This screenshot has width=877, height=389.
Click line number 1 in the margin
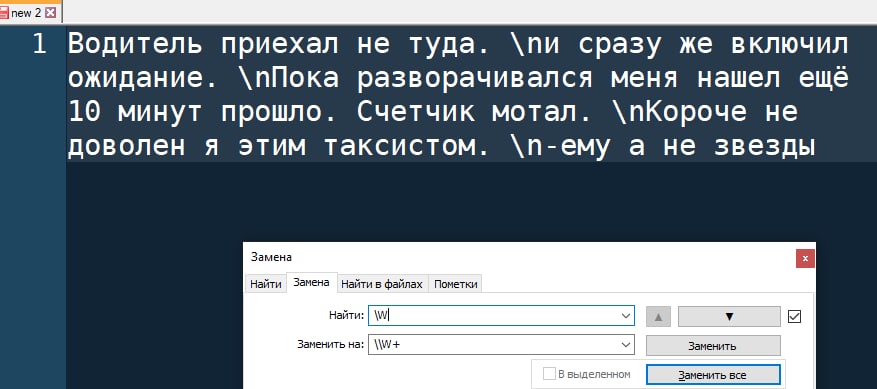point(39,44)
